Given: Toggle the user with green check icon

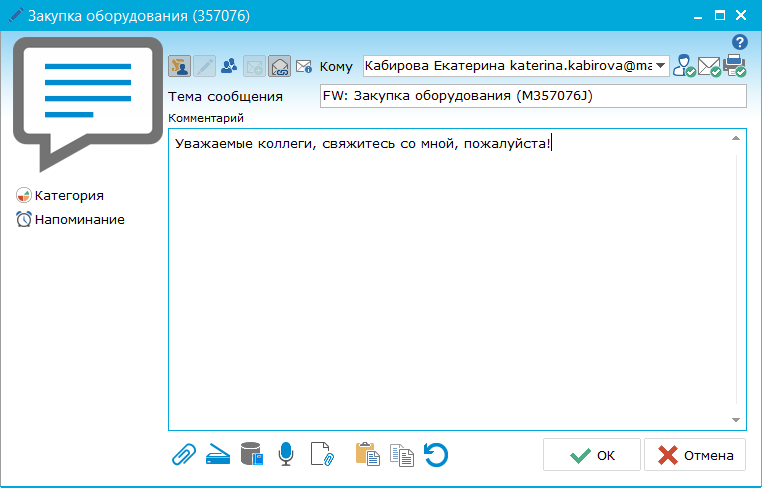Looking at the screenshot, I should [684, 67].
